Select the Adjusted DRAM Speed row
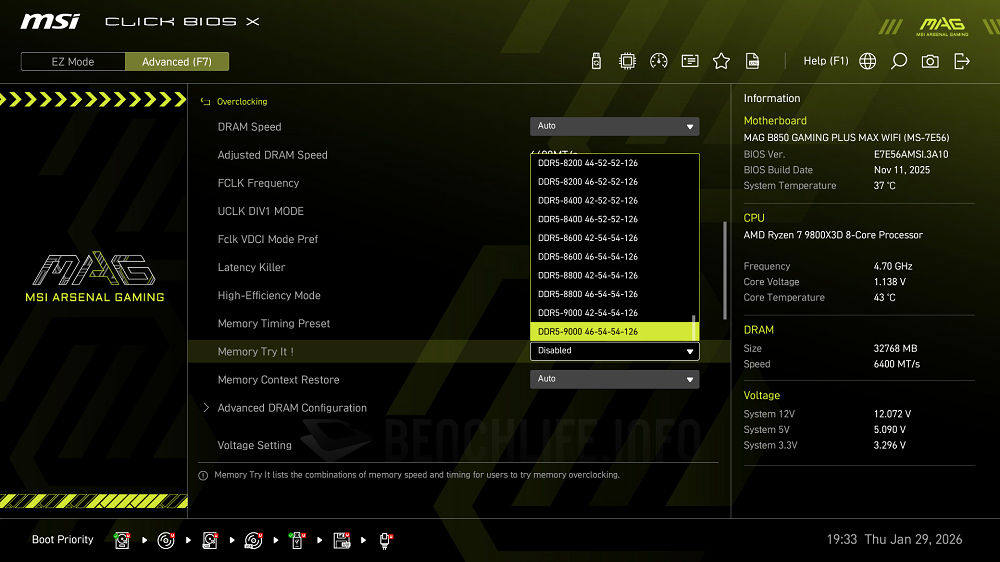Screen dimensions: 1000x562 coord(272,155)
